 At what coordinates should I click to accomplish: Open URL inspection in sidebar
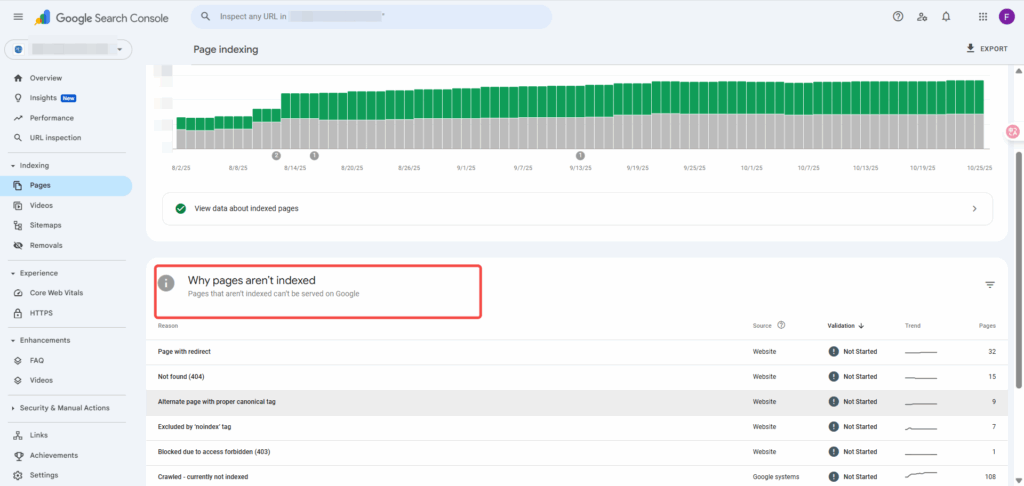(55, 138)
